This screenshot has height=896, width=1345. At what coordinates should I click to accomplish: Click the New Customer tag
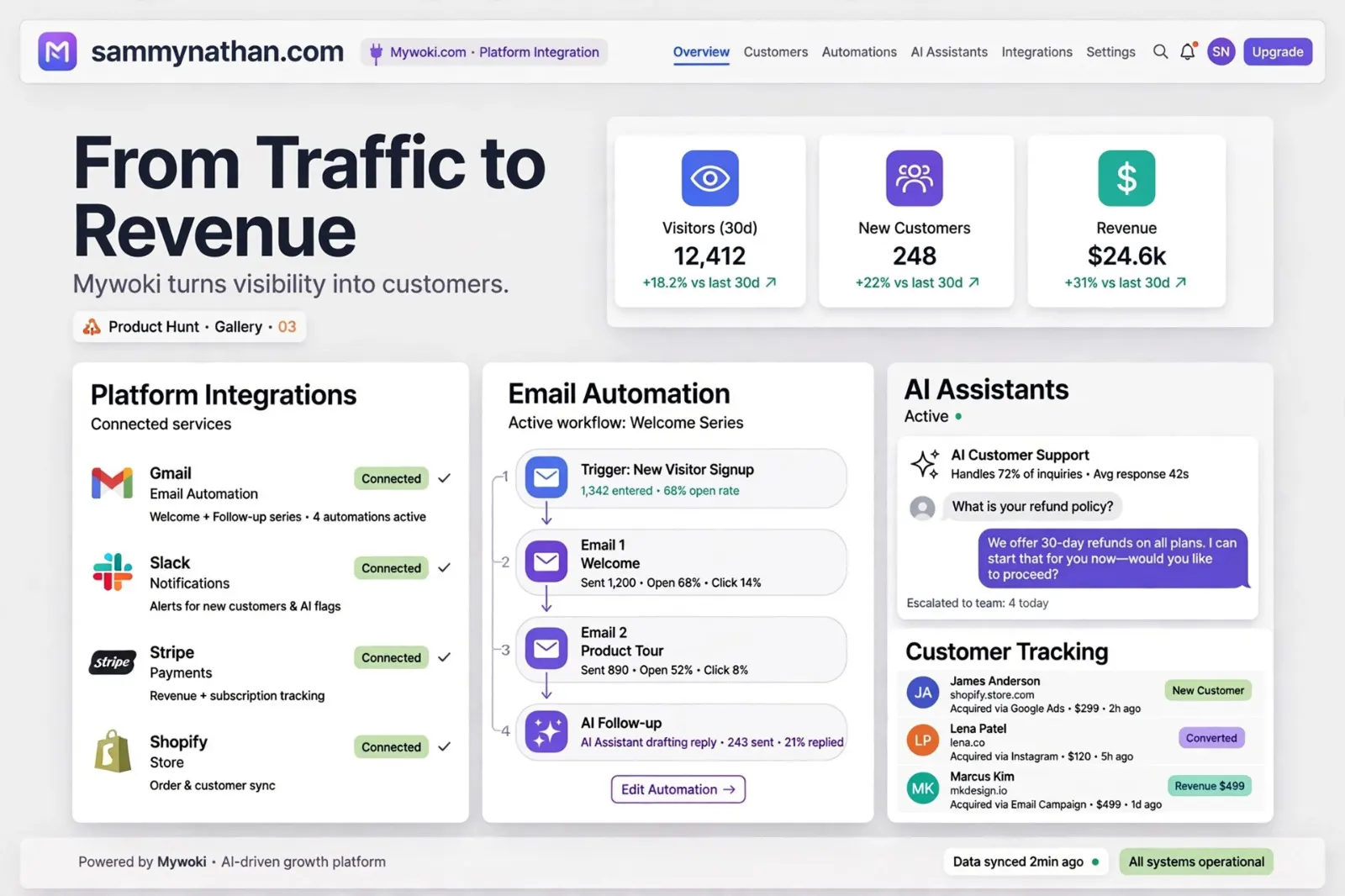[x=1208, y=690]
